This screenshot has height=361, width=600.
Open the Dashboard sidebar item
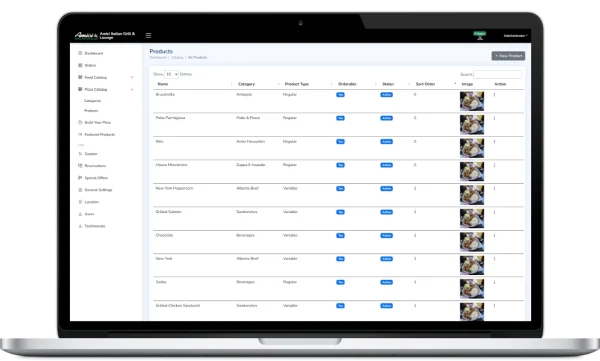click(x=91, y=53)
